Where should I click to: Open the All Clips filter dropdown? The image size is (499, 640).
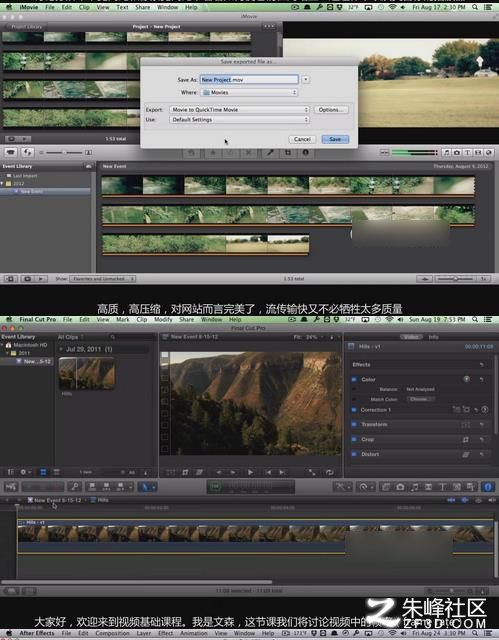[71, 337]
